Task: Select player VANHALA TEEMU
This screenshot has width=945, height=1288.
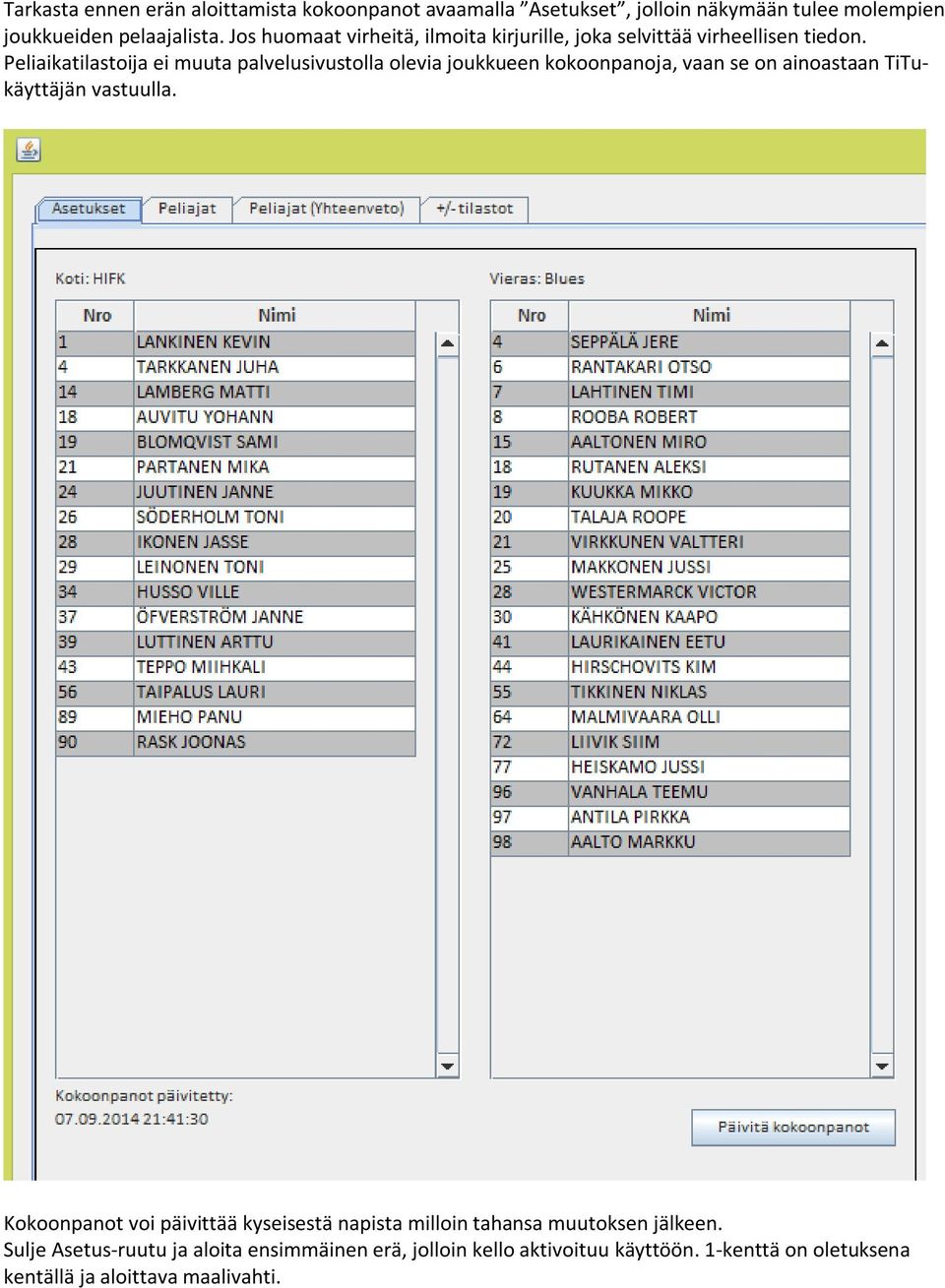Action: (x=670, y=792)
